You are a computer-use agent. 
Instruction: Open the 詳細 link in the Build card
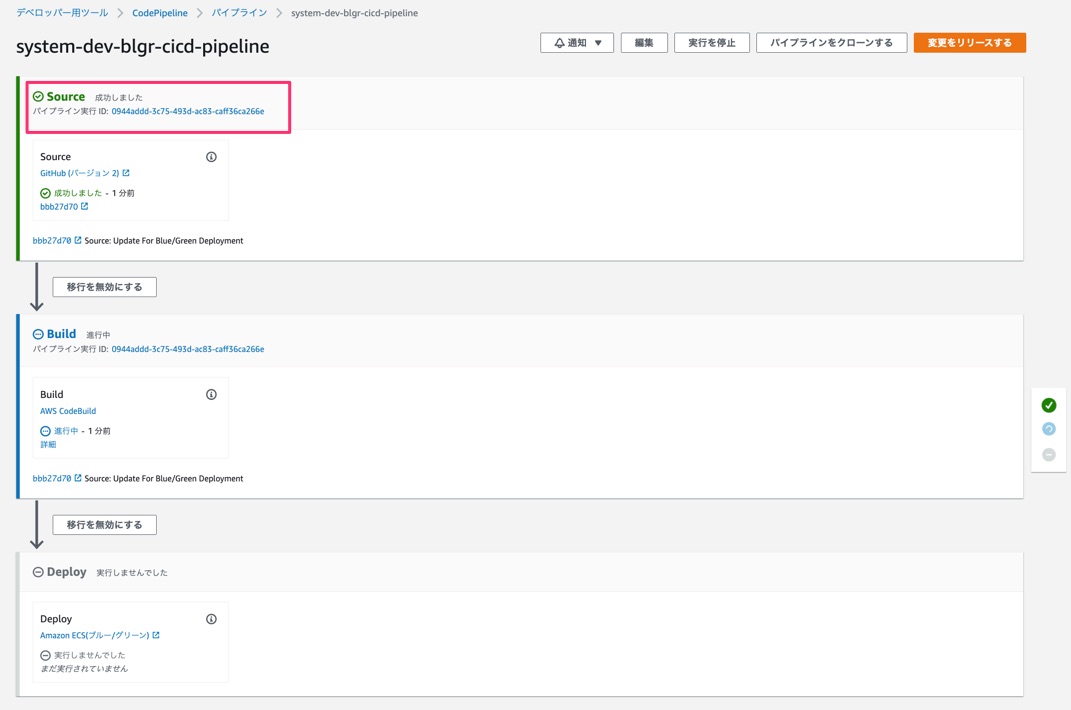point(46,442)
